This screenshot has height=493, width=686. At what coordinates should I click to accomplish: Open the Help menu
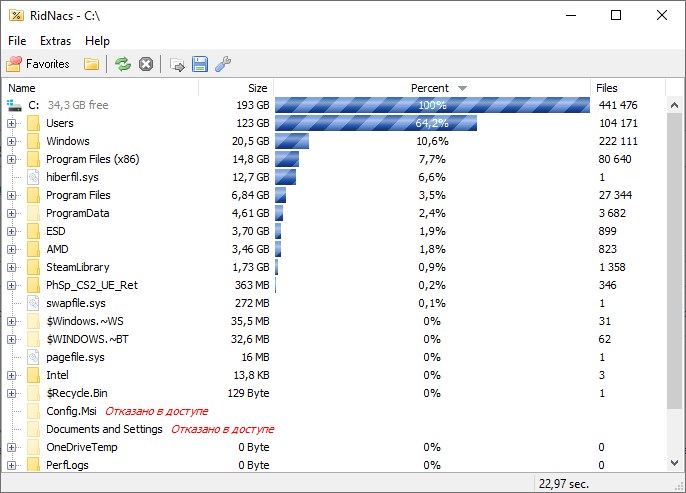(x=97, y=41)
